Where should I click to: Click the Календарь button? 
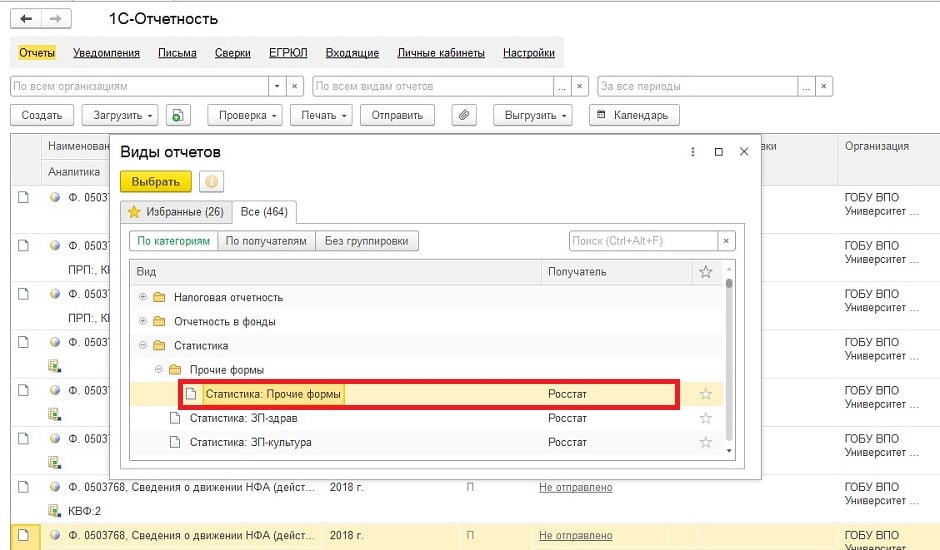coord(634,115)
